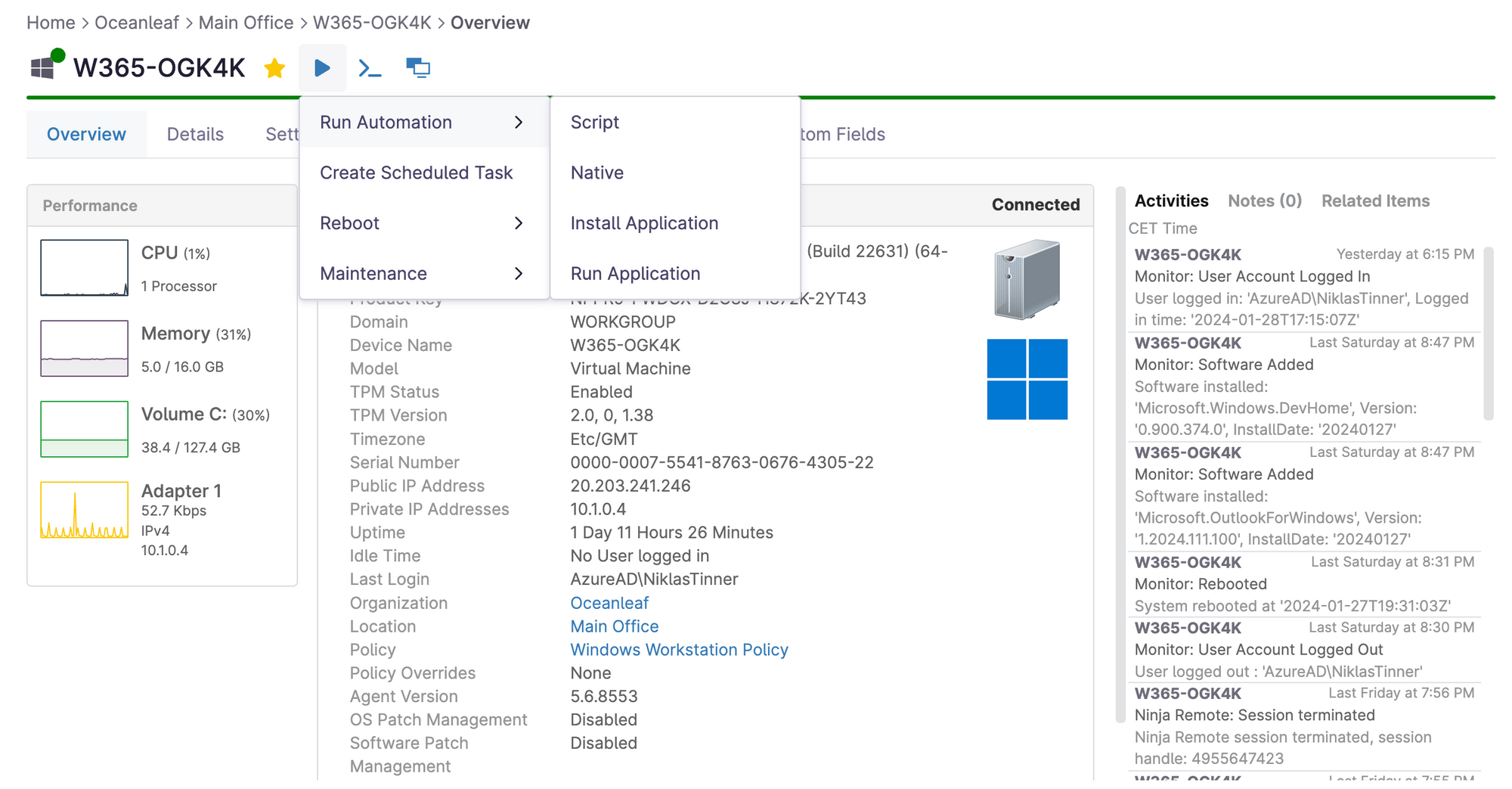Image resolution: width=1512 pixels, height=789 pixels.
Task: Click the Idle Time value No User logged in
Action: [640, 556]
